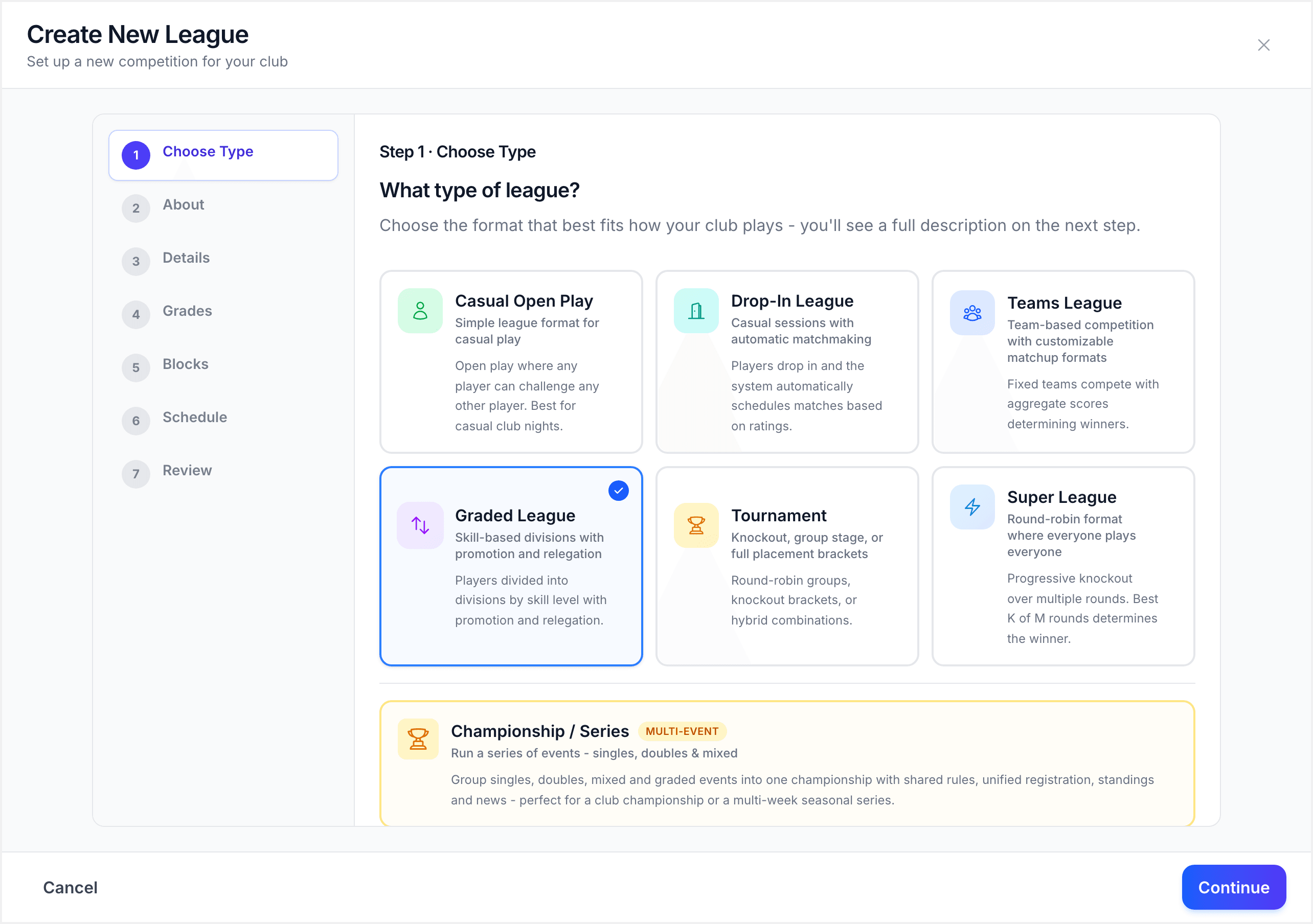Screen dimensions: 1313x924
Task: Click the step 2 number circle
Action: click(x=135, y=208)
